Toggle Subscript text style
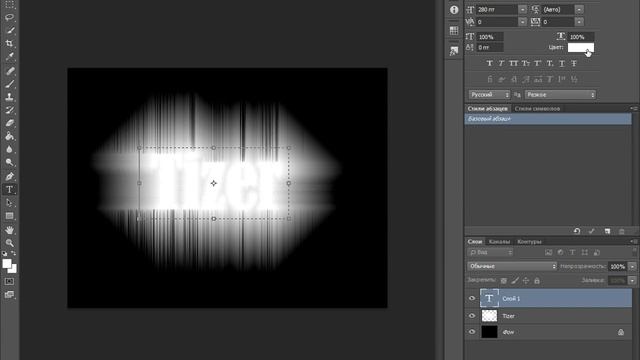The width and height of the screenshot is (640, 360). pyautogui.click(x=550, y=63)
